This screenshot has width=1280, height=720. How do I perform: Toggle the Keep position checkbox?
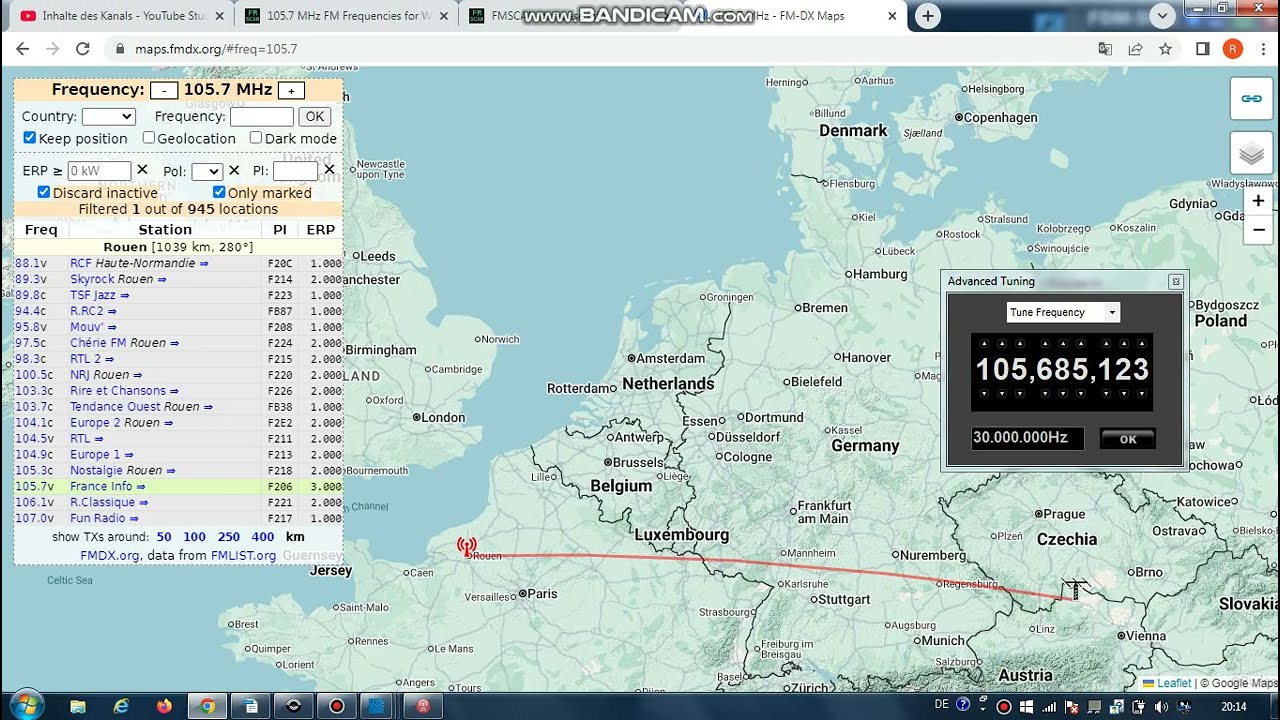pos(30,138)
